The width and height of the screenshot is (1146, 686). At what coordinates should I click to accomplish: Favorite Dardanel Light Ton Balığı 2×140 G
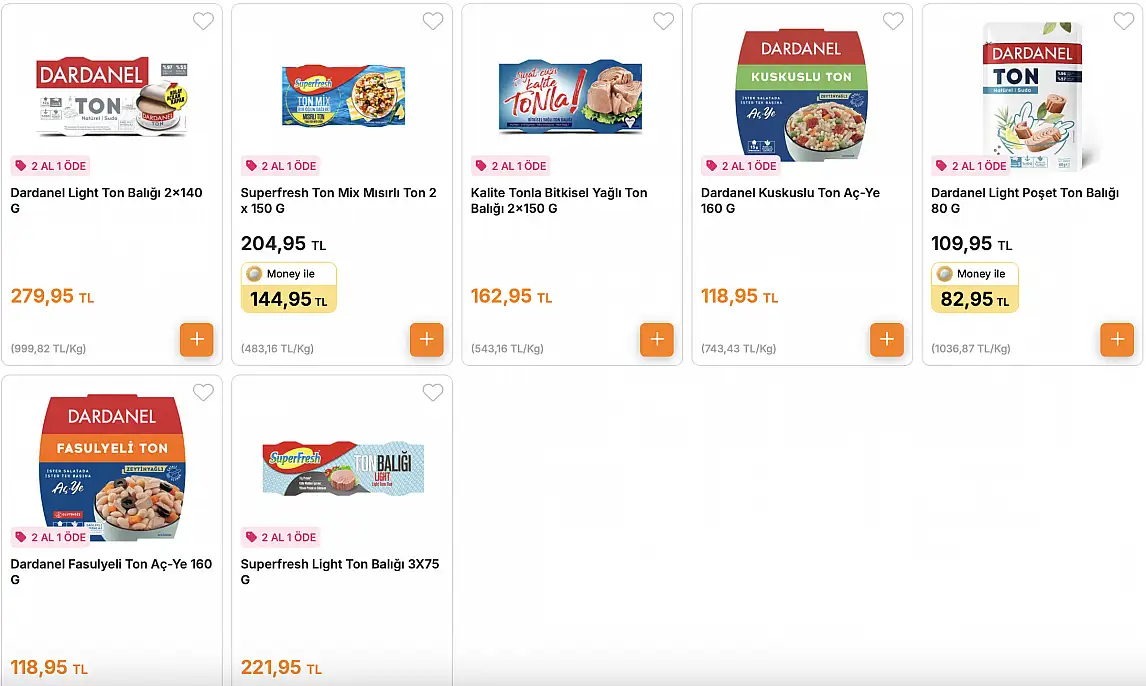tap(203, 21)
